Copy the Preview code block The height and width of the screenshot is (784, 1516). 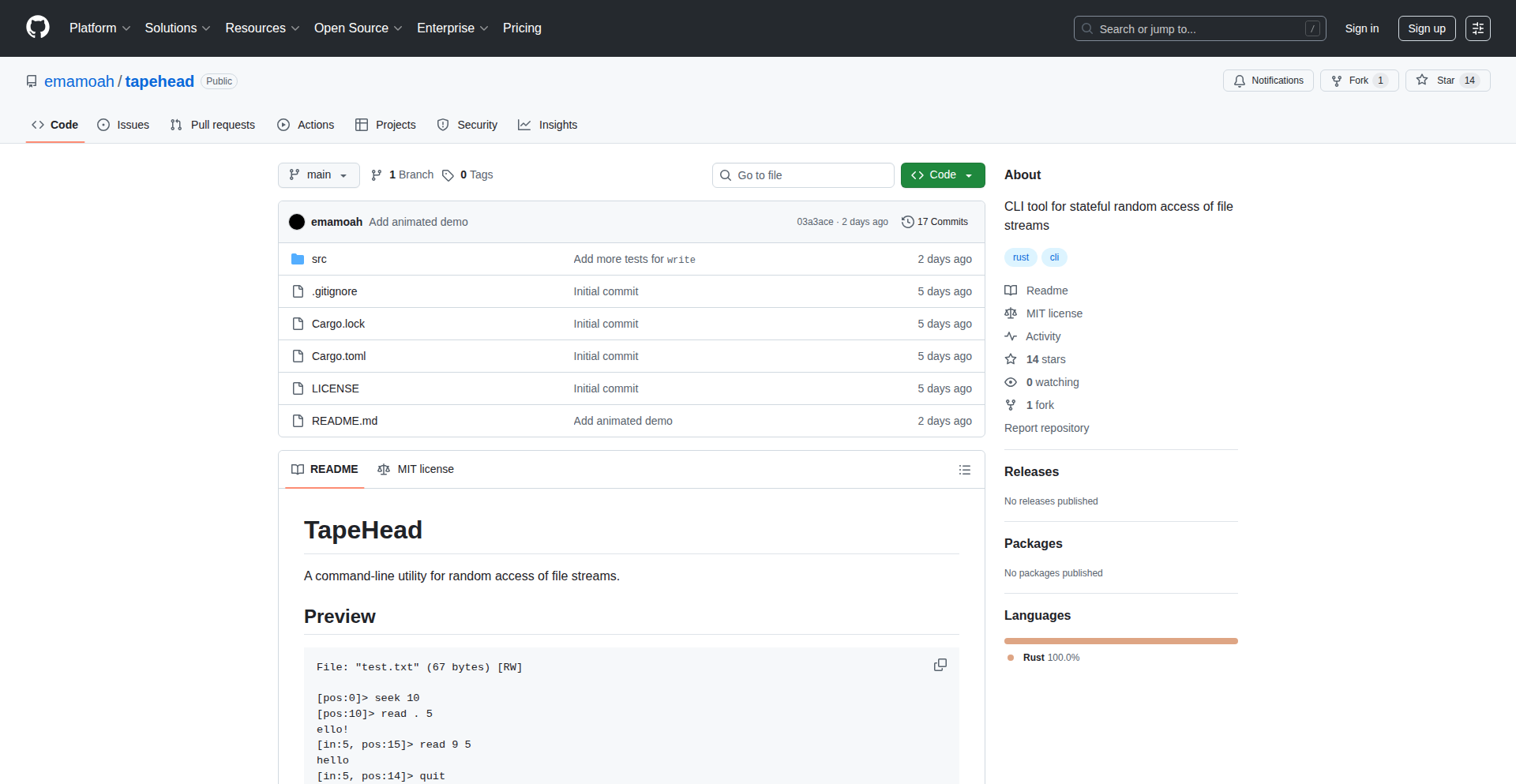[x=940, y=666]
